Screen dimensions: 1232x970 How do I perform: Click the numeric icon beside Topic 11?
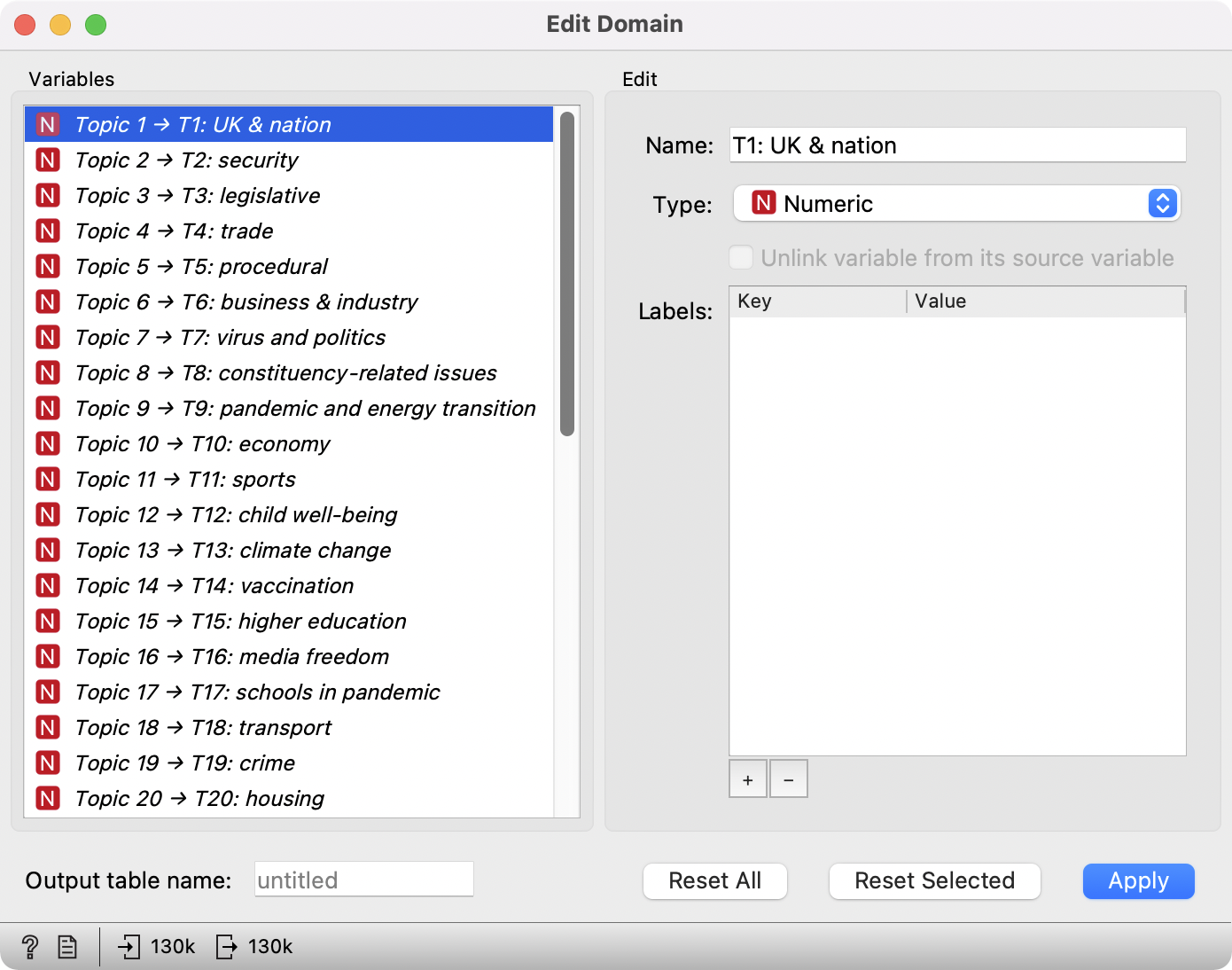coord(48,480)
